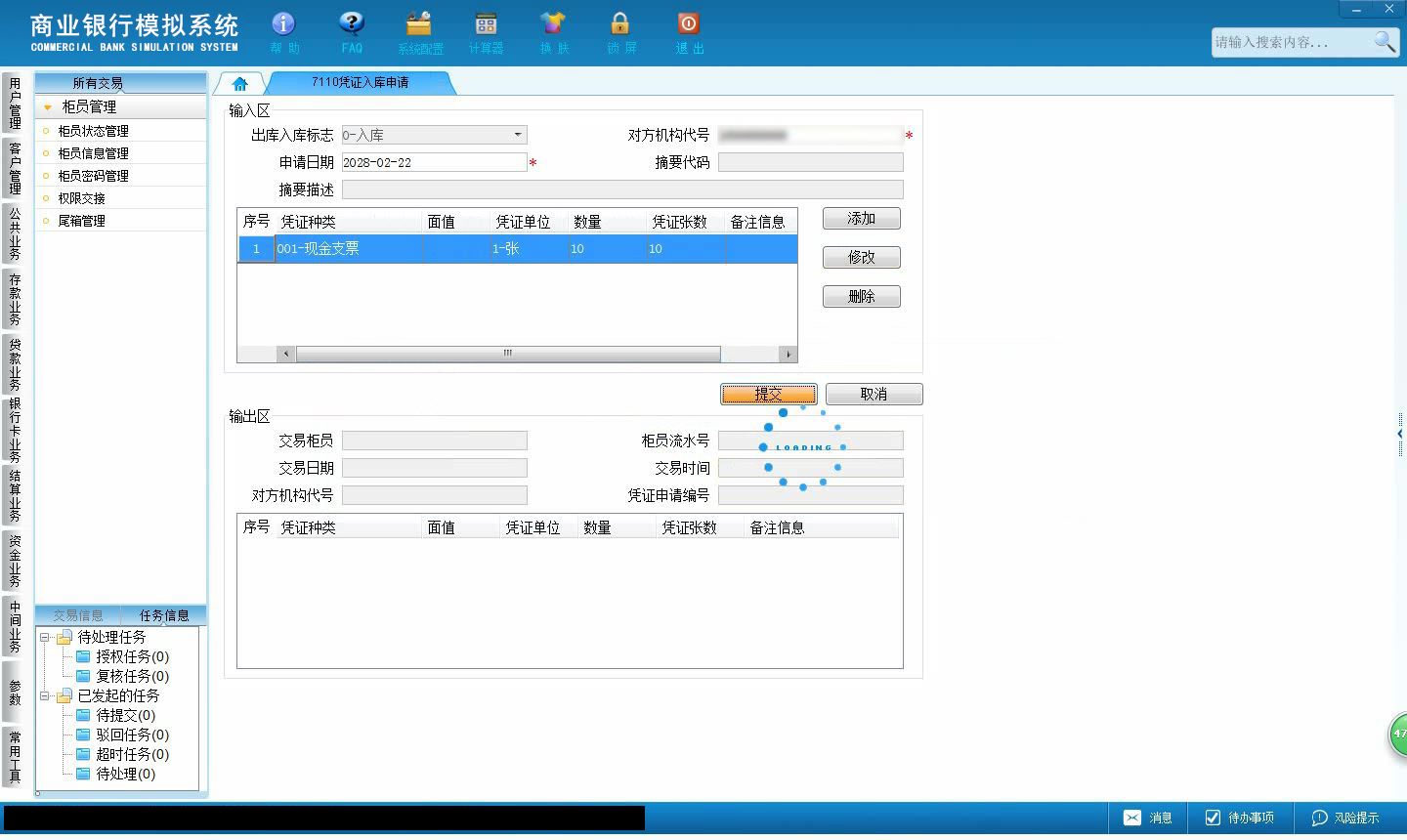Viewport: 1407px width, 840px height.
Task: Open 驳回任务(0) folder
Action: [x=122, y=735]
